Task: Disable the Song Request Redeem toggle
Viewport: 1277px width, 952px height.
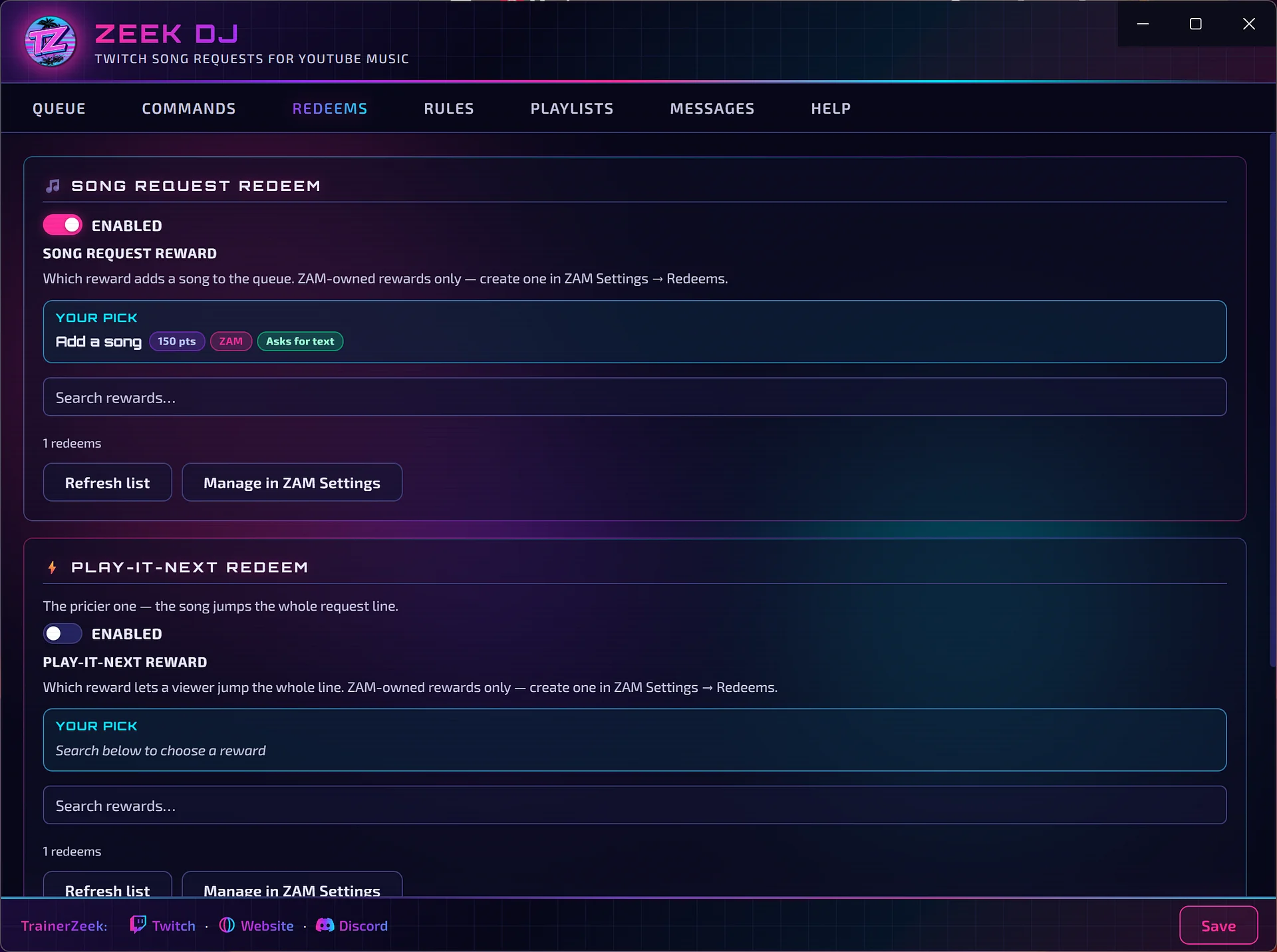Action: coord(63,225)
